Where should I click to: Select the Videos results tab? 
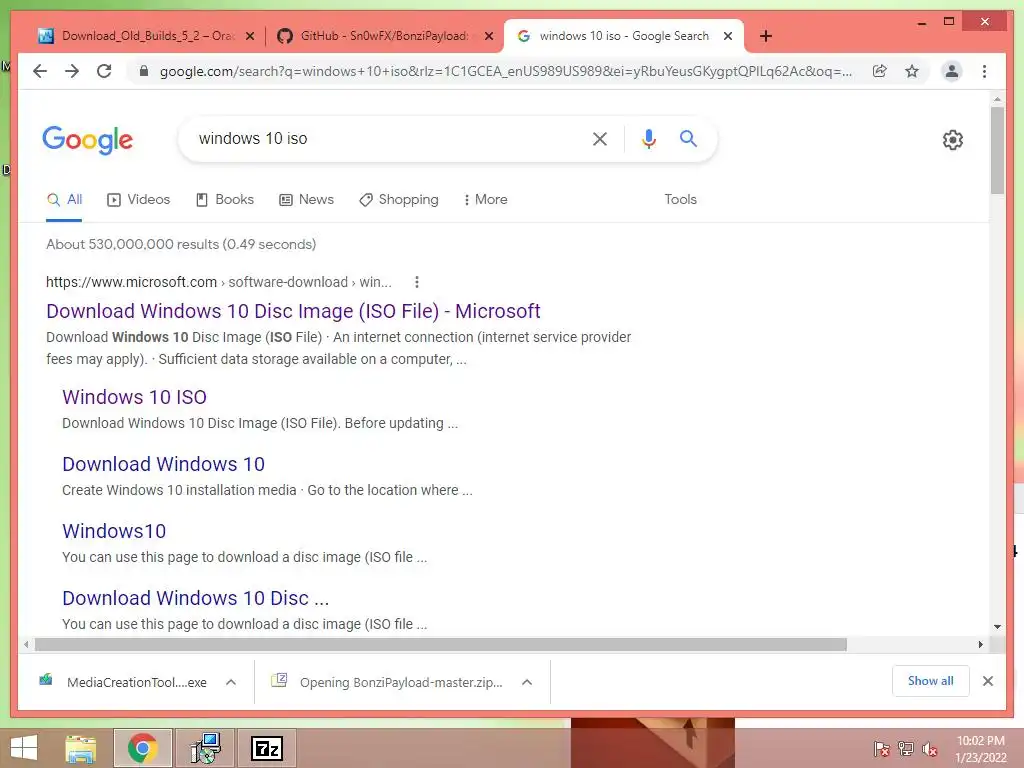(138, 199)
